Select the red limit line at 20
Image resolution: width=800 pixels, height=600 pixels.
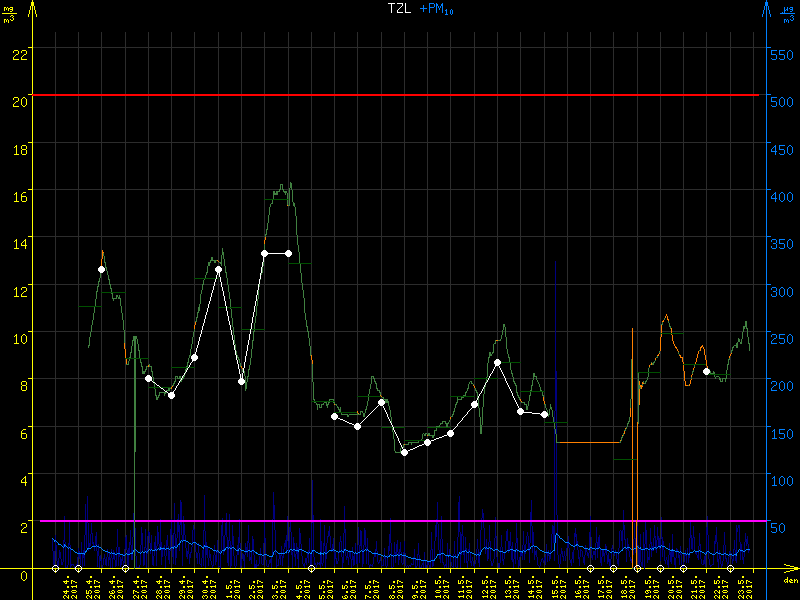[400, 95]
